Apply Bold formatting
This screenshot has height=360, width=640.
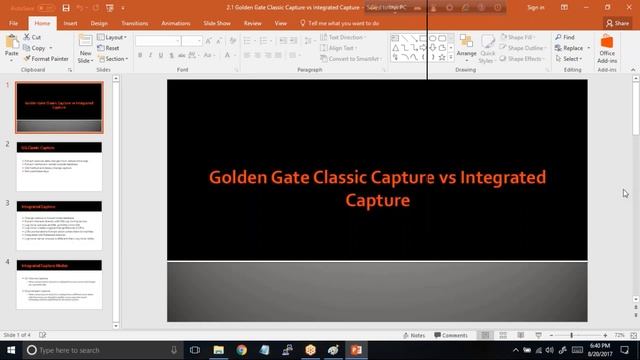[x=140, y=55]
